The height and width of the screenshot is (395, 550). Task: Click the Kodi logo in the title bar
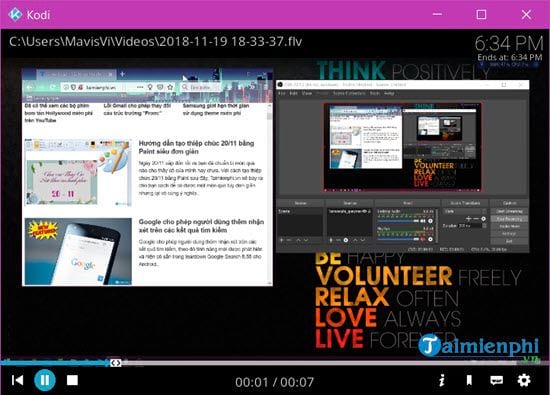tap(15, 14)
